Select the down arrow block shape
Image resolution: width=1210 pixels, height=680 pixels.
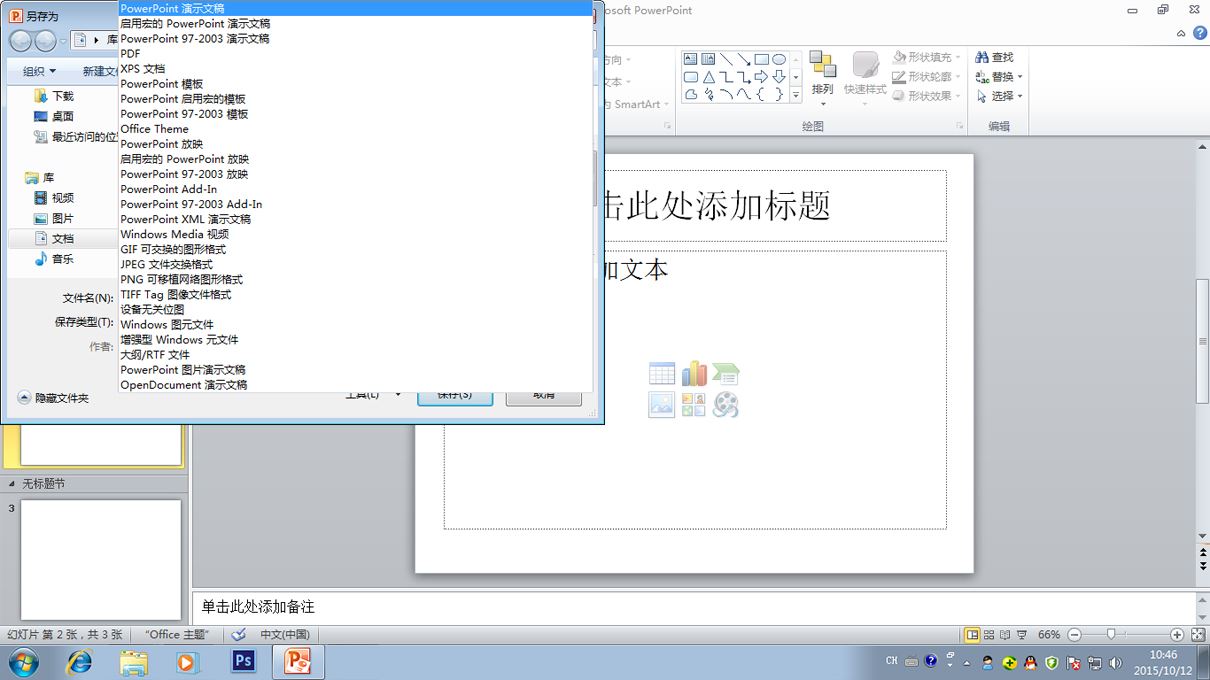[778, 77]
